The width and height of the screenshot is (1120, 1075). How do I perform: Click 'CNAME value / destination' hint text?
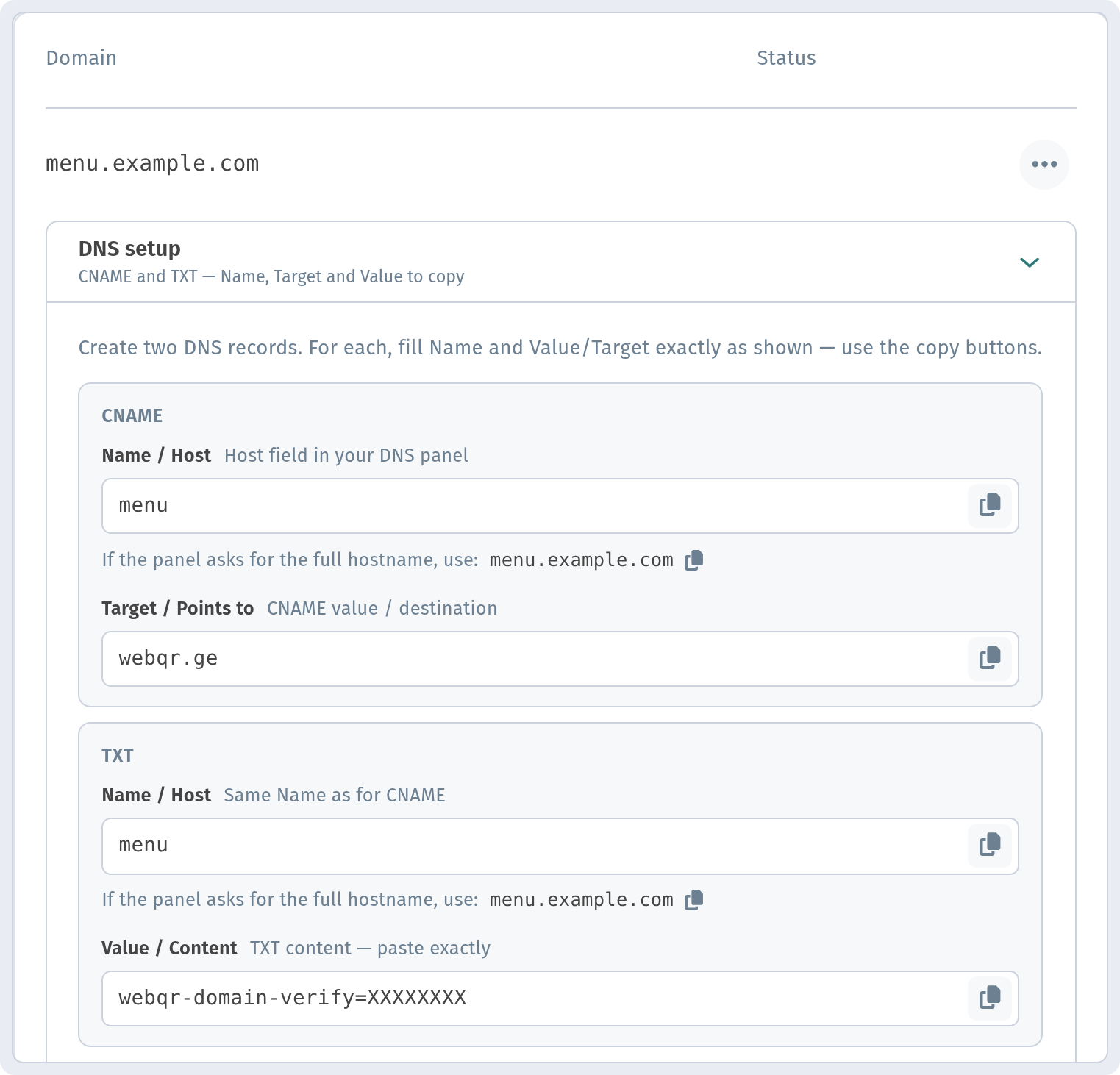pyautogui.click(x=382, y=608)
